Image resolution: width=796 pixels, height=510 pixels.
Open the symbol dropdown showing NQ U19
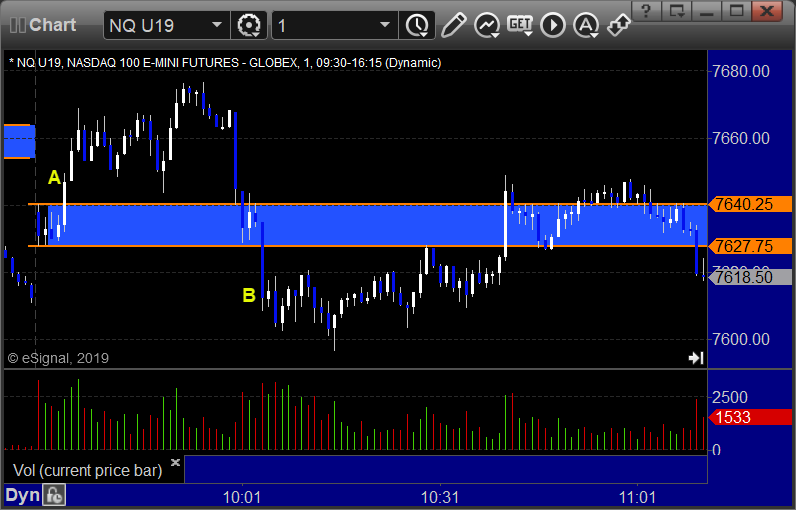pyautogui.click(x=167, y=25)
